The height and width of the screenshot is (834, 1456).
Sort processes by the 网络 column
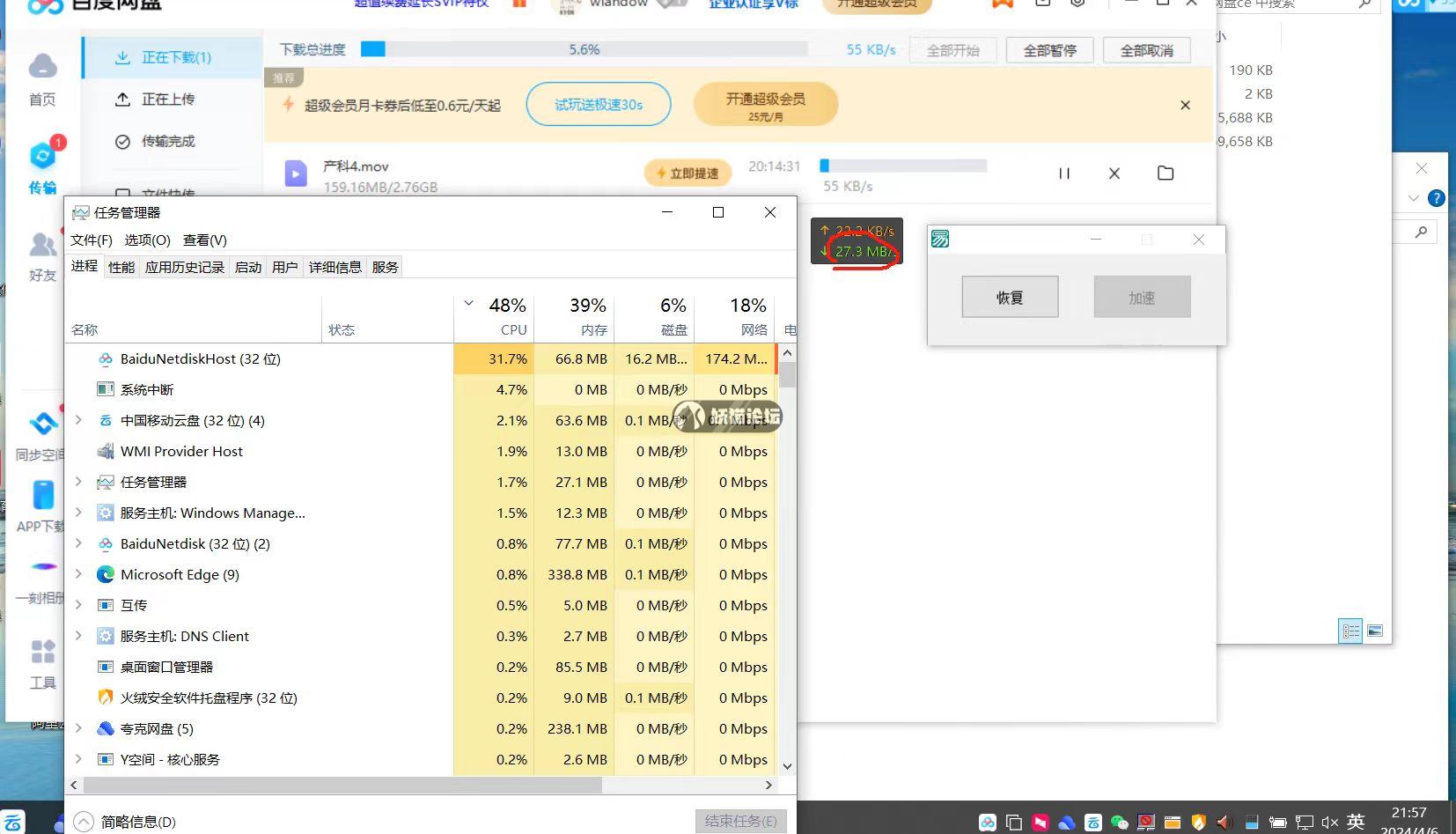point(734,317)
